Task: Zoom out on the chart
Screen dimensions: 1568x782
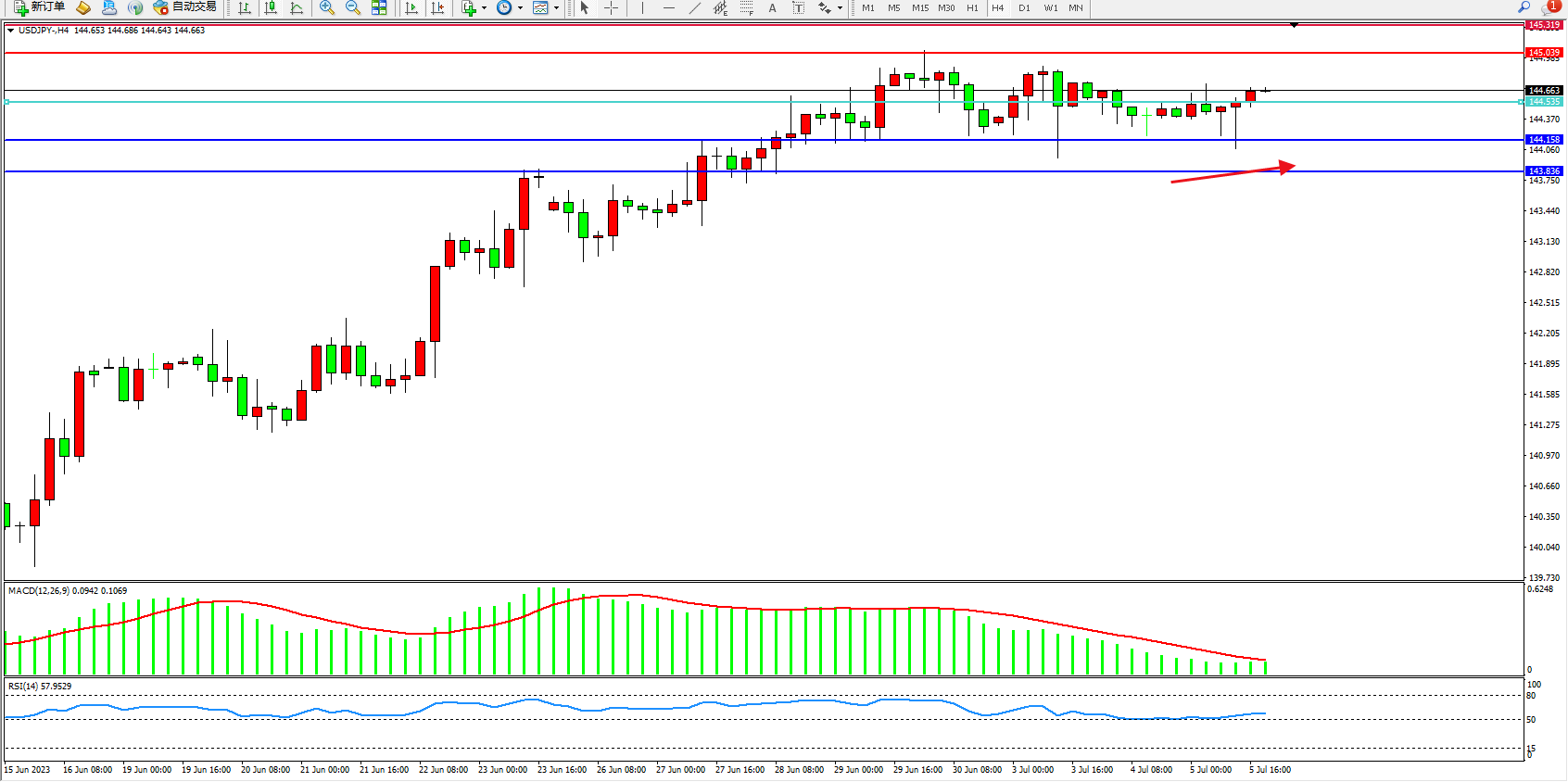Action: coord(353,8)
